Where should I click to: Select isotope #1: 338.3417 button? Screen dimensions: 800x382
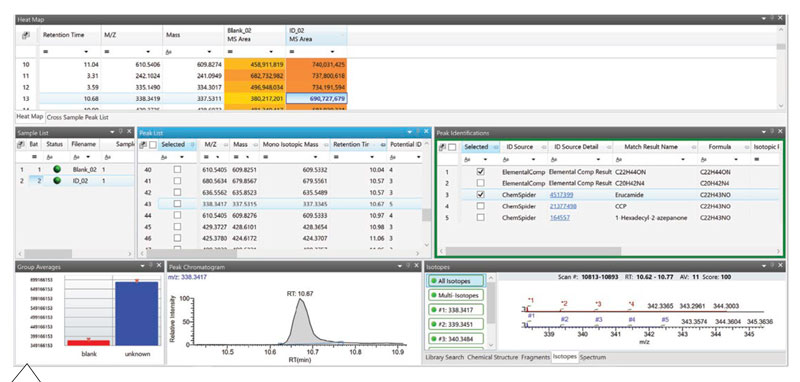[x=455, y=310]
